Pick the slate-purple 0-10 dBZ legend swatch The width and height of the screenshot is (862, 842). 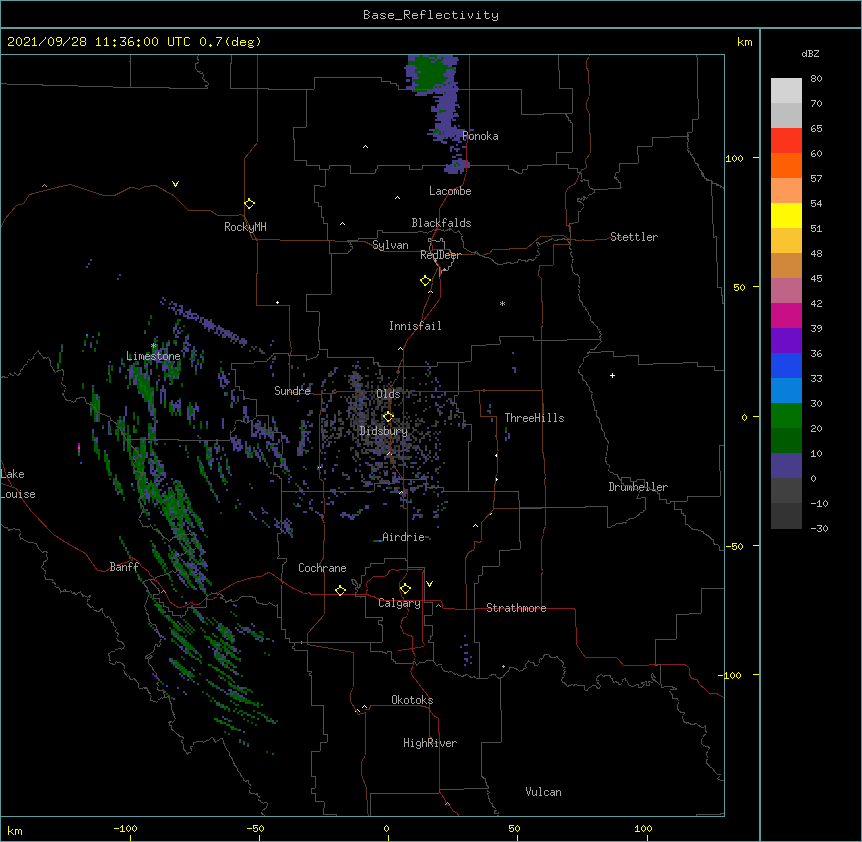(786, 466)
